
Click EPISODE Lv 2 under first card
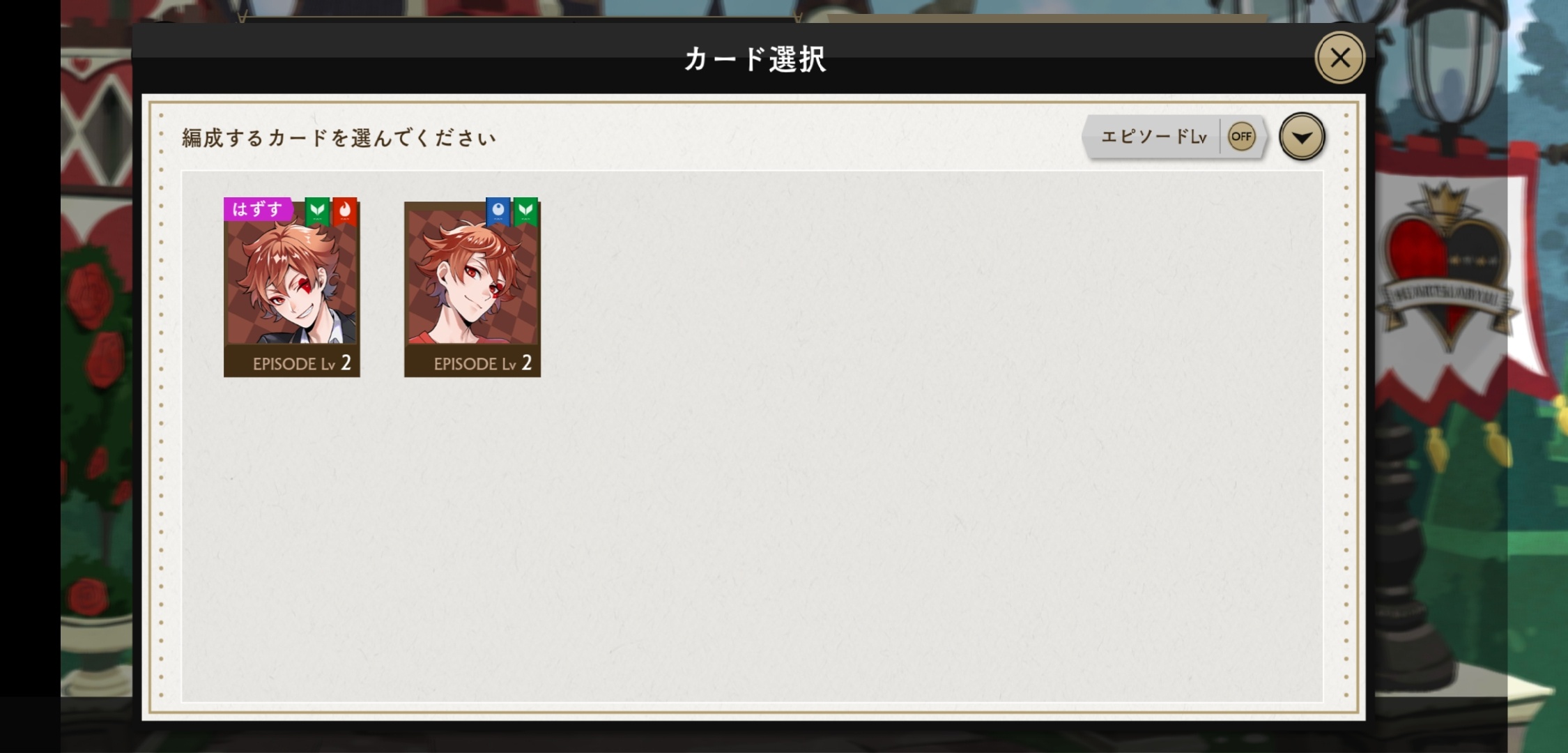[x=301, y=363]
